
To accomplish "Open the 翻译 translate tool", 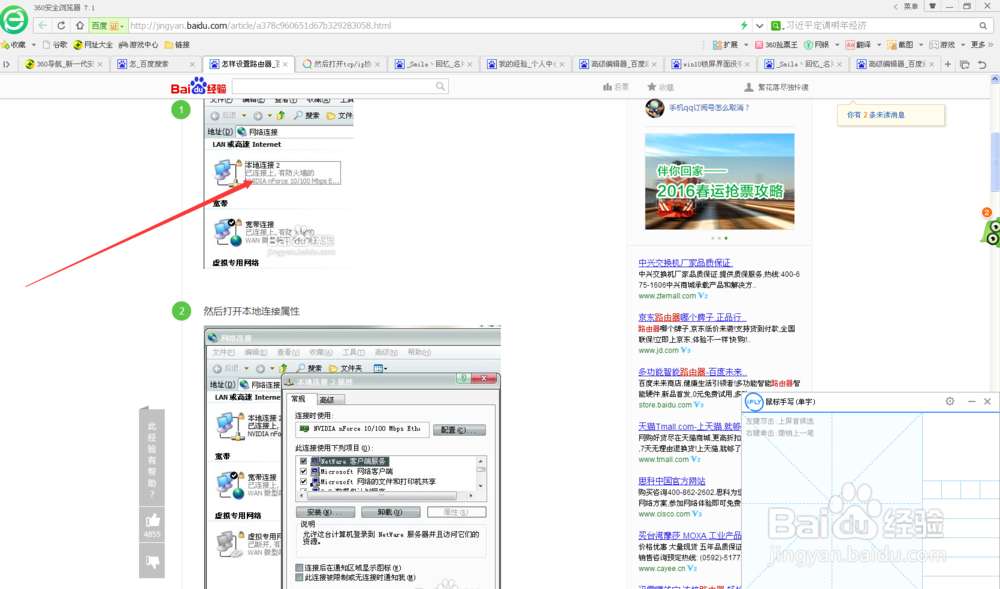I will 860,44.
